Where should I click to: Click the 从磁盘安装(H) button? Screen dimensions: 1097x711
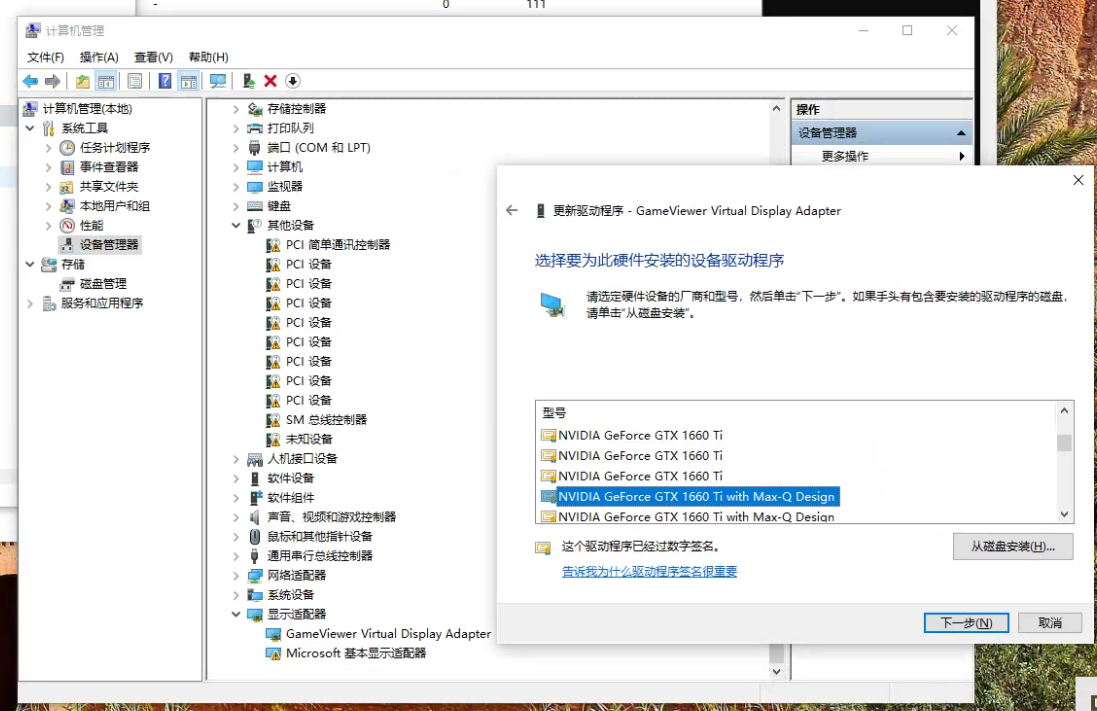1012,546
